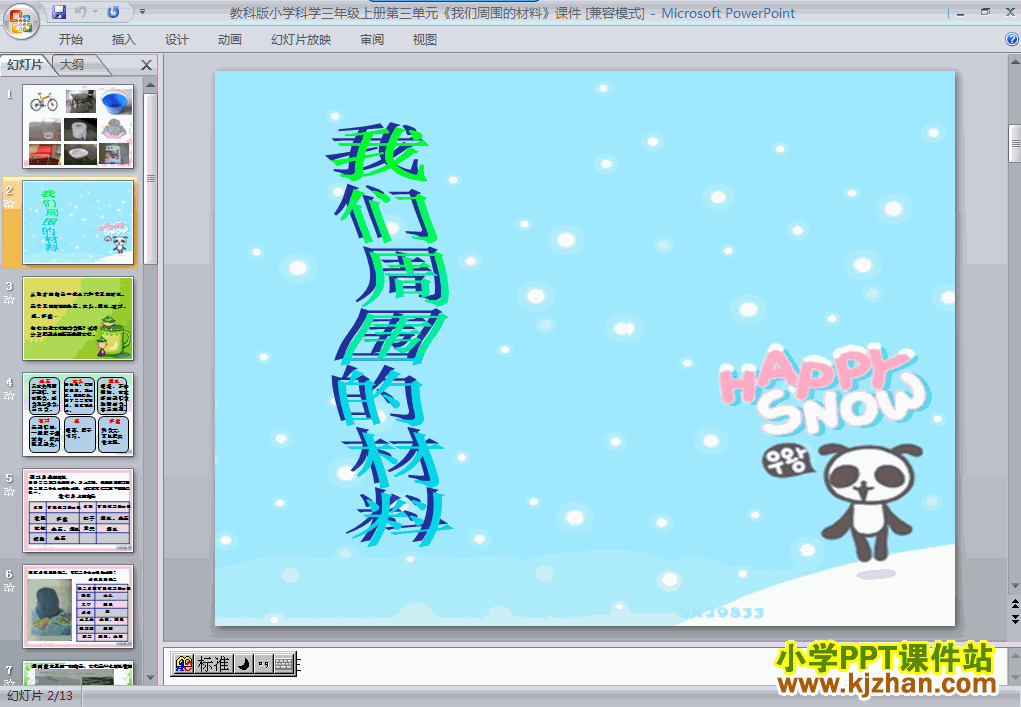Go to previous slide double-arrow button

1014,605
